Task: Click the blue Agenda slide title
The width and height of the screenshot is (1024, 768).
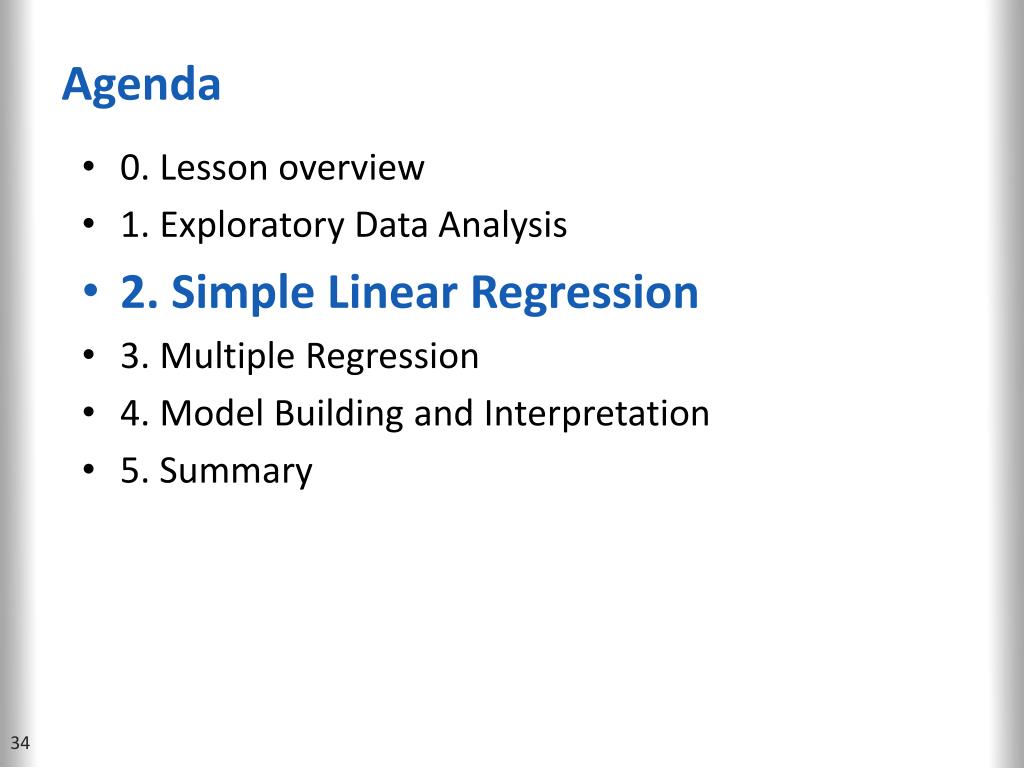Action: pyautogui.click(x=141, y=86)
